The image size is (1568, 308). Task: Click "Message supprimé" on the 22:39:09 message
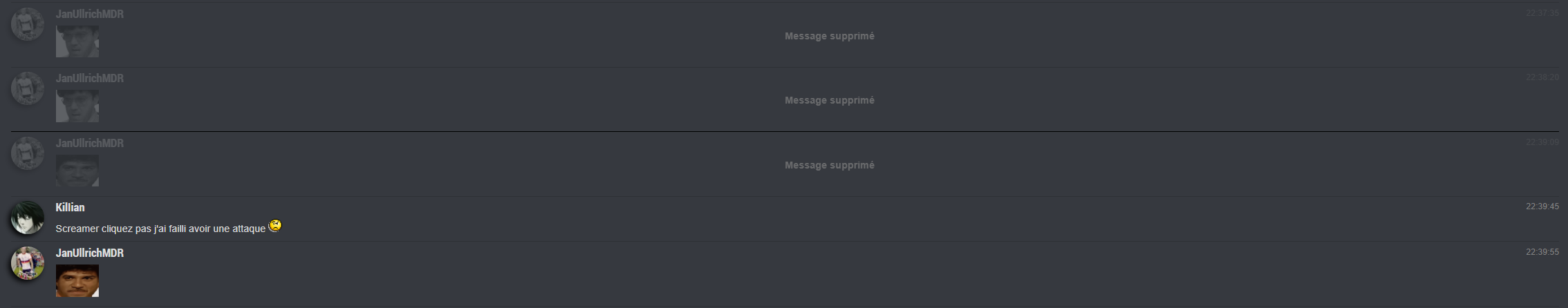coord(830,165)
